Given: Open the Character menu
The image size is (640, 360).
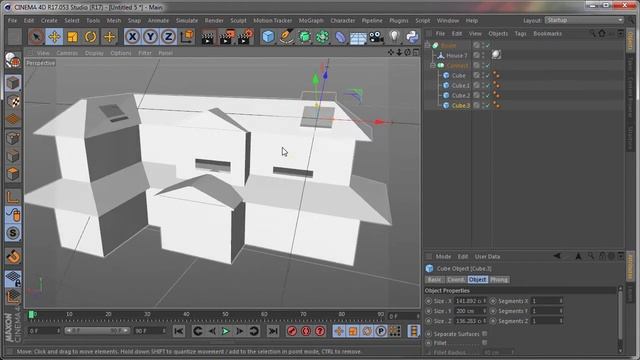Looking at the screenshot, I should pos(343,20).
